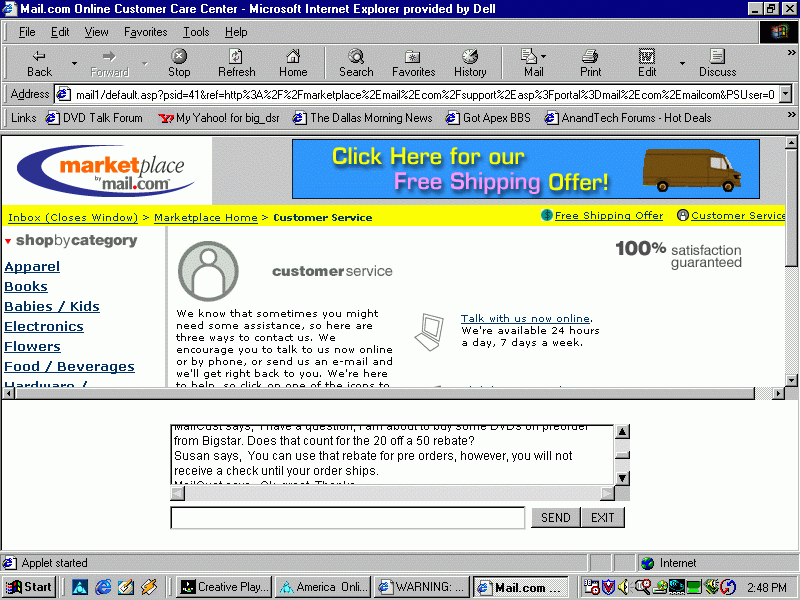Open My Yahoo! for big_dsr shortcut
The height and width of the screenshot is (600, 800).
218,118
